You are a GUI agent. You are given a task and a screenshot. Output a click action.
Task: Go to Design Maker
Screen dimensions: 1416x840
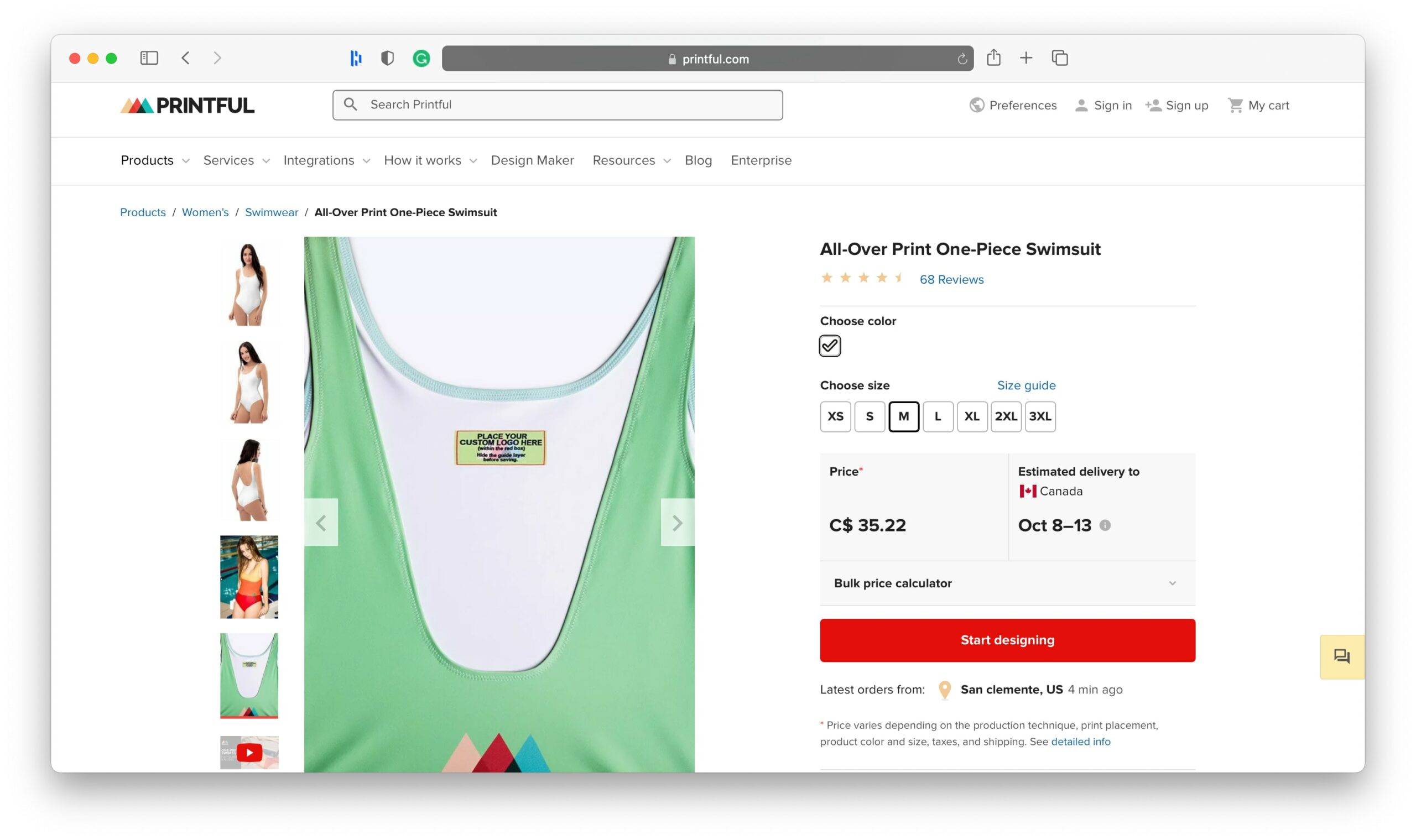click(532, 160)
